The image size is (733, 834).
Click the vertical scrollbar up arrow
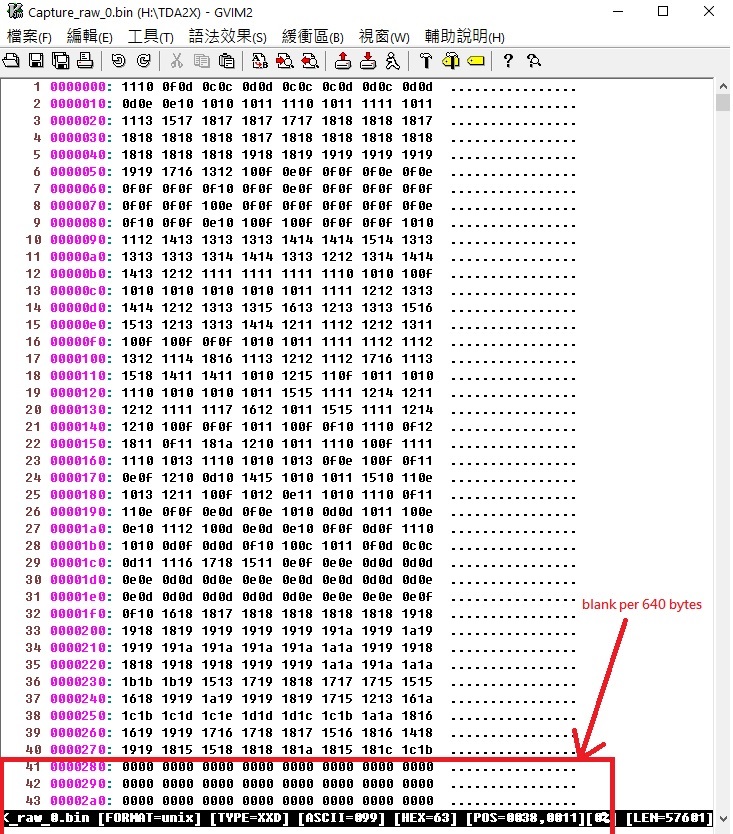pyautogui.click(x=723, y=86)
